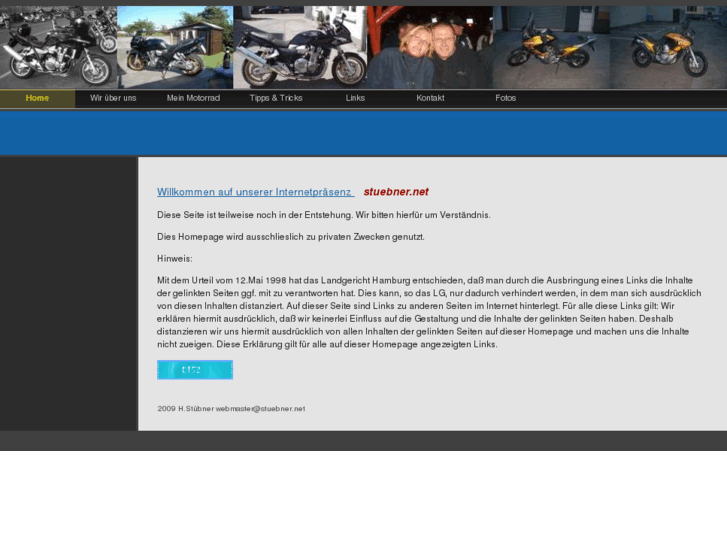Open the first yellow motorcycle header photo
The image size is (727, 545).
click(x=551, y=47)
